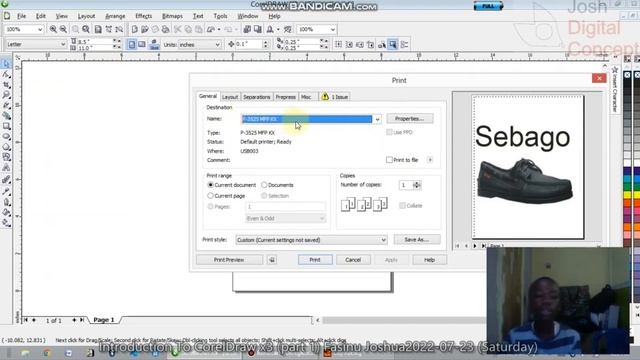Screen dimensions: 640x360
Task: Select the Pages radio button
Action: [211, 207]
